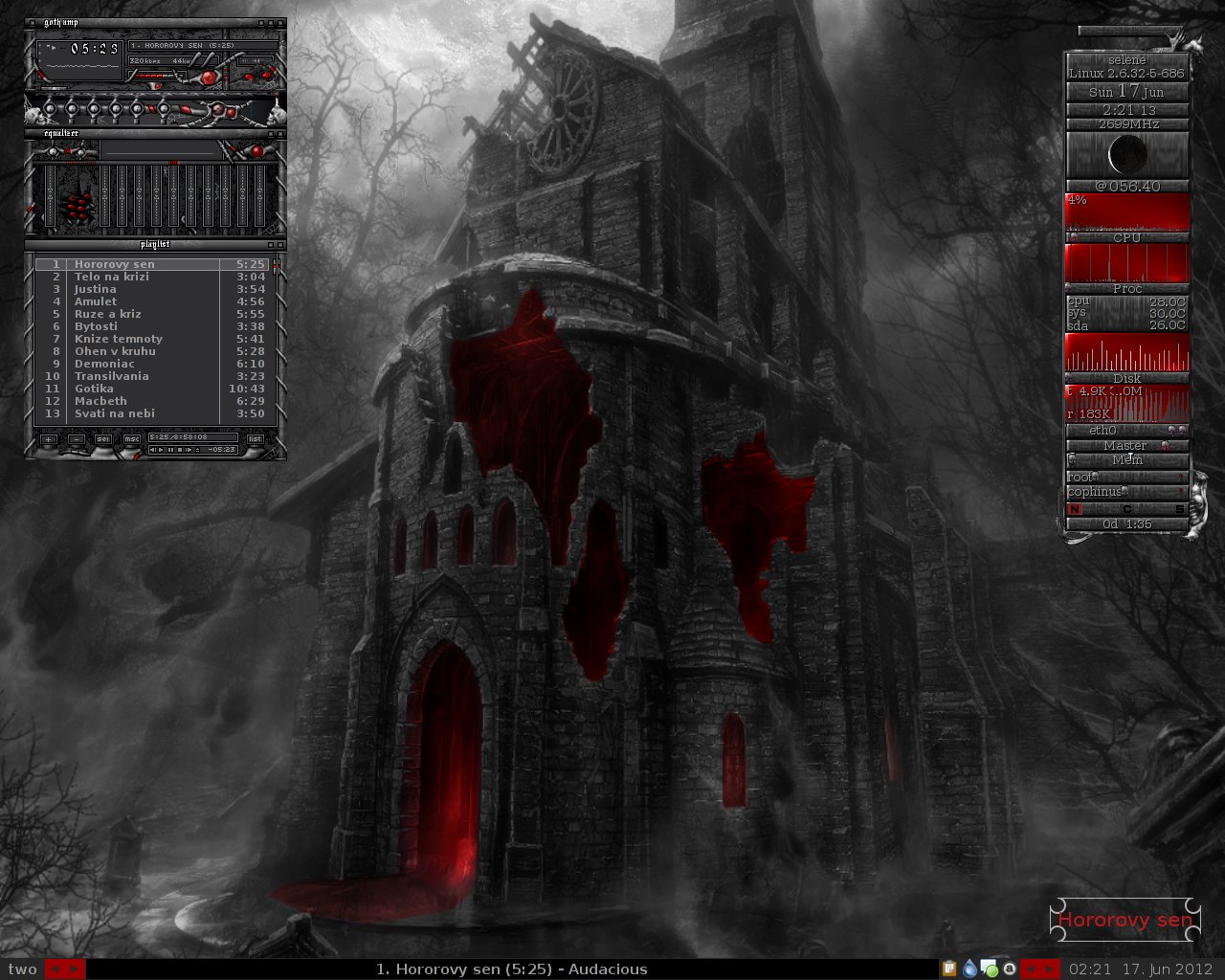Viewport: 1225px width, 980px height.
Task: Click the moon phase image in GKrellM
Action: point(1128,155)
